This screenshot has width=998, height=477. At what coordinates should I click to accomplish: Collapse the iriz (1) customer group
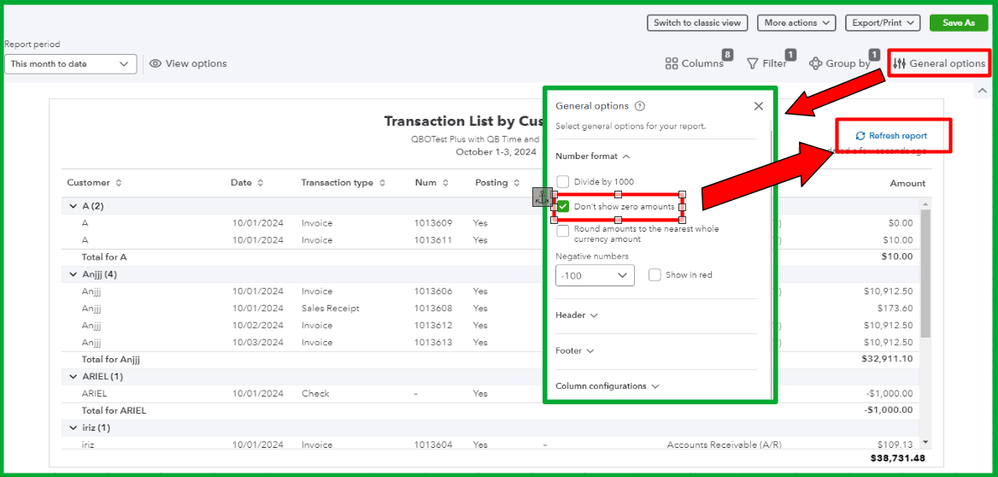click(x=73, y=428)
